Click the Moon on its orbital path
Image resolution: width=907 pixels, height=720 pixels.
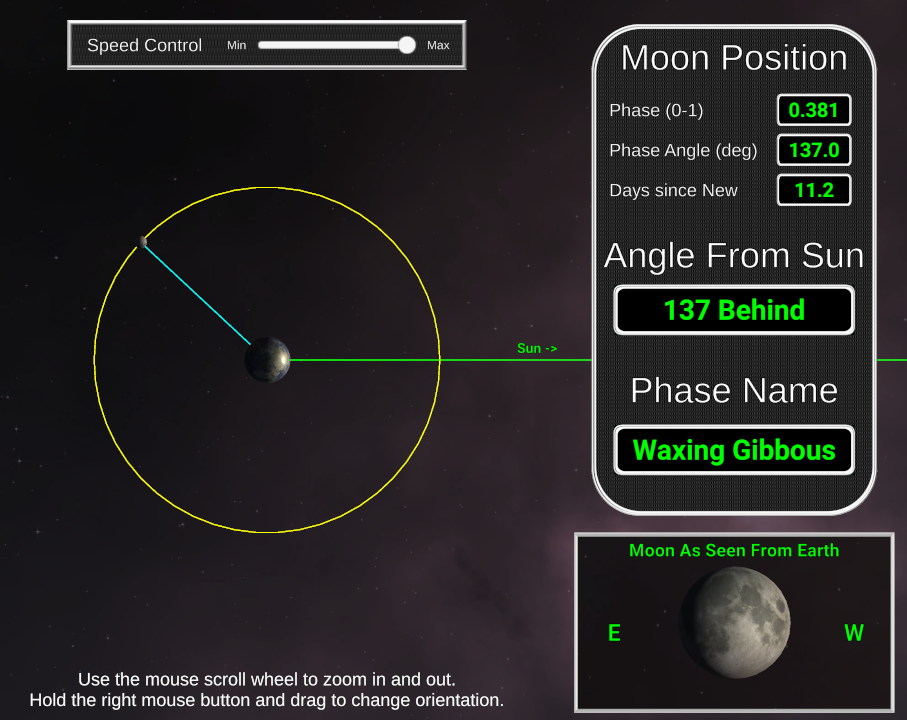click(x=144, y=241)
